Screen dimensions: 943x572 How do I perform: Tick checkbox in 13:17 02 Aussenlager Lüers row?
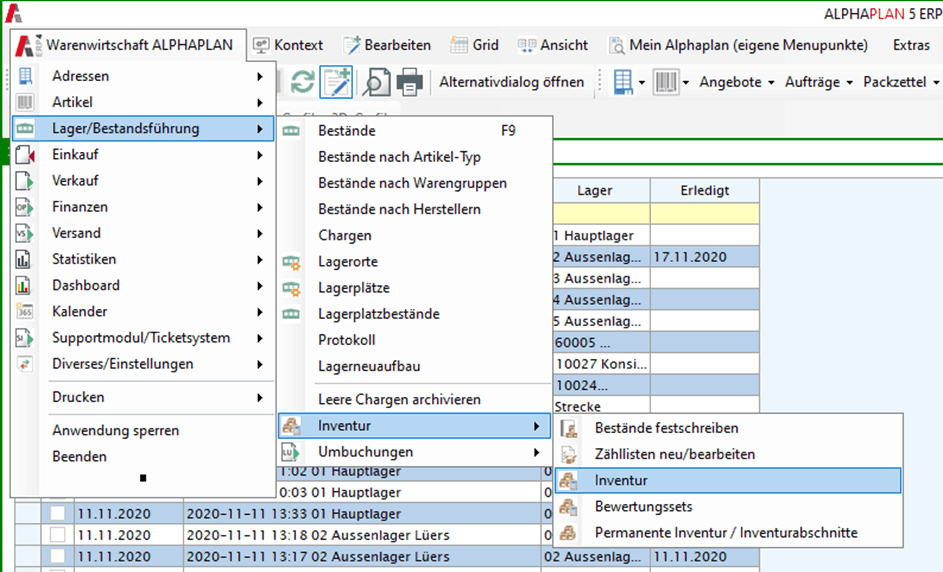[x=58, y=556]
